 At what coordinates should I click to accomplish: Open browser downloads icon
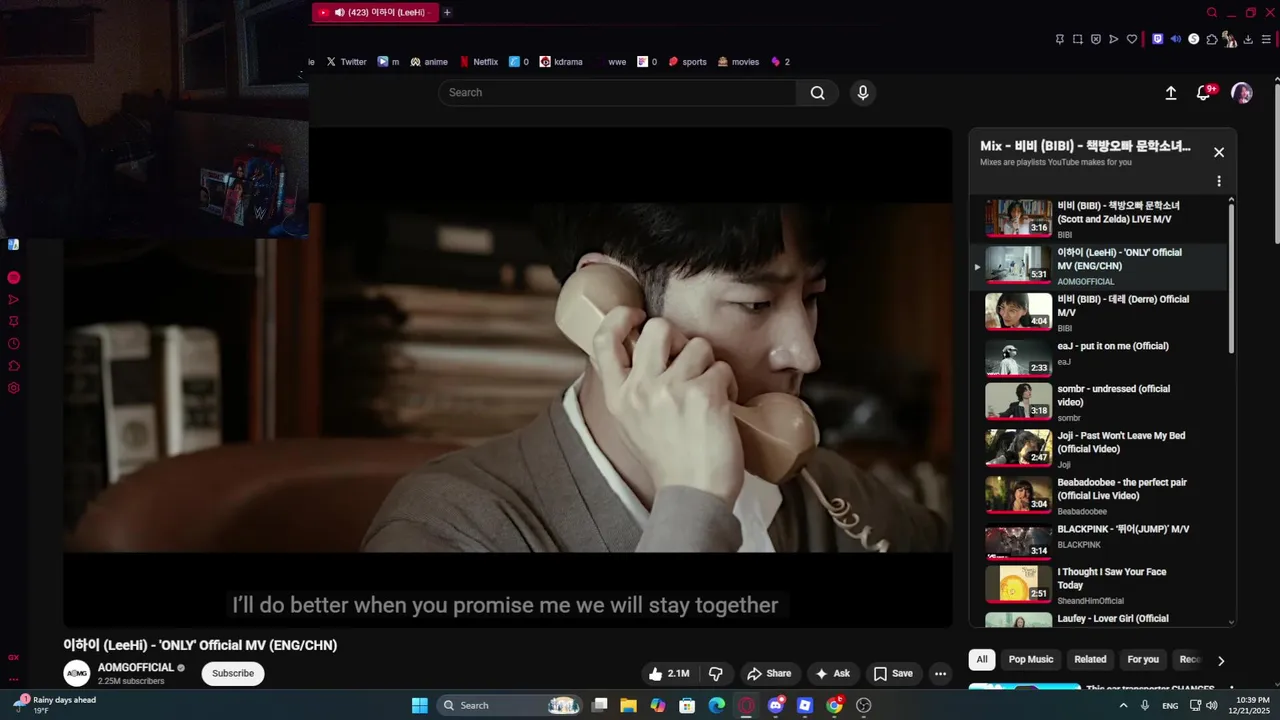tap(1249, 39)
